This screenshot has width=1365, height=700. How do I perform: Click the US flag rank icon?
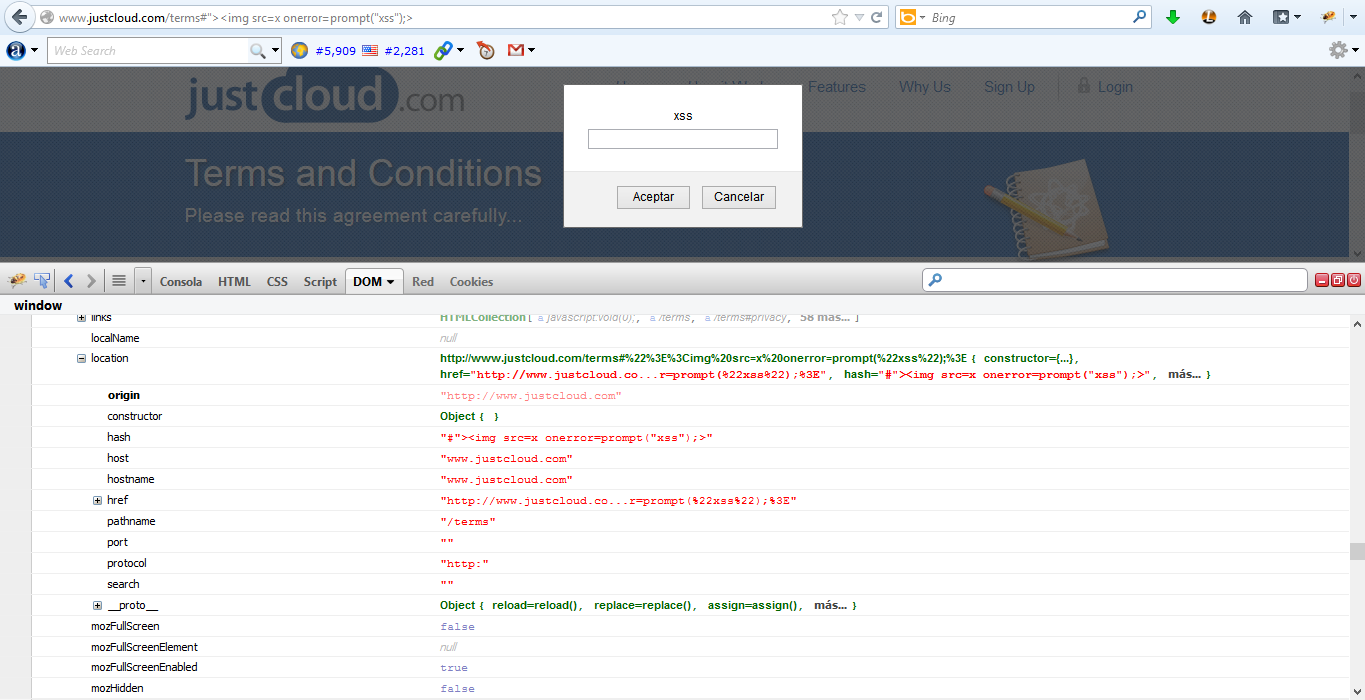point(370,50)
